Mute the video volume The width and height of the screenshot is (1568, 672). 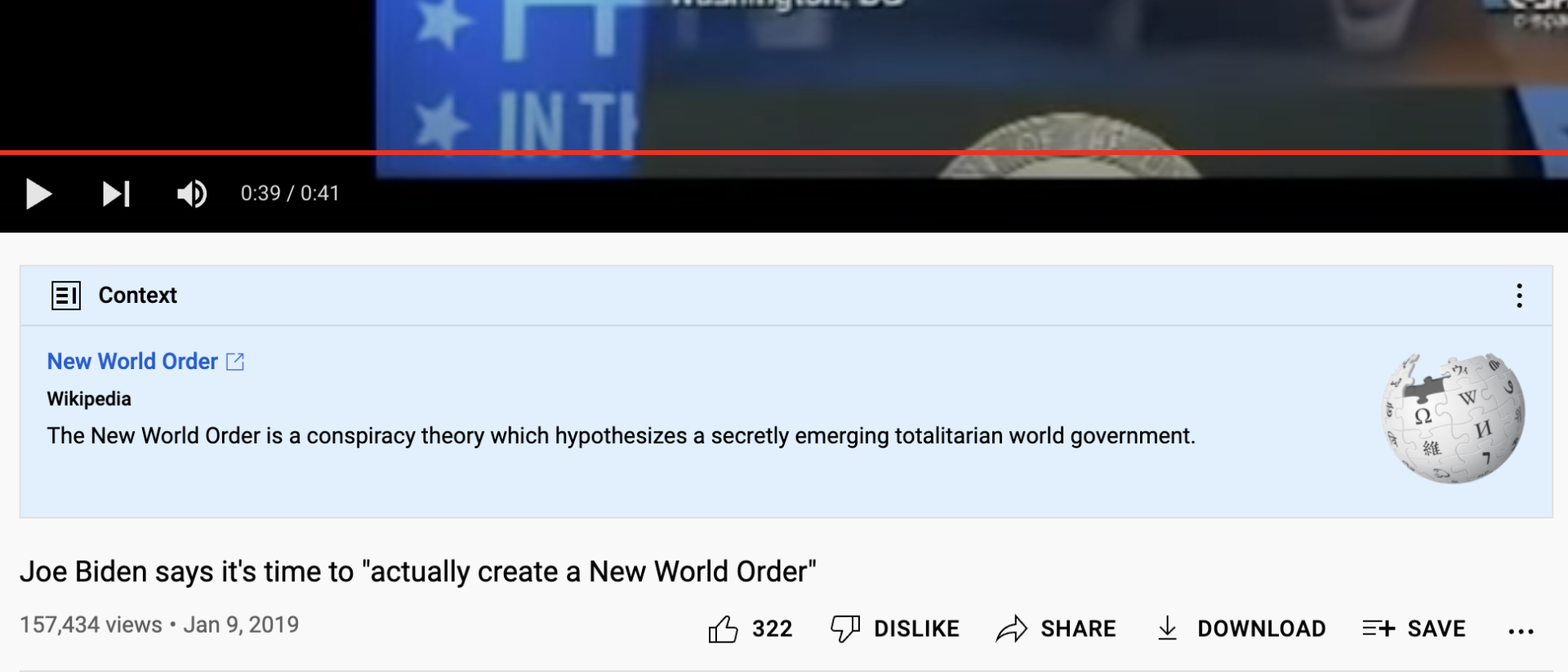(x=192, y=194)
